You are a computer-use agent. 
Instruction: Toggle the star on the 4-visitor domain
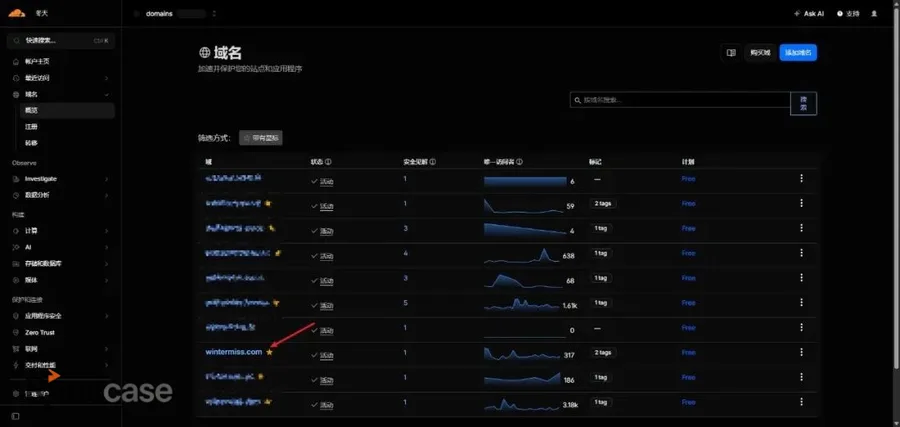pos(272,228)
